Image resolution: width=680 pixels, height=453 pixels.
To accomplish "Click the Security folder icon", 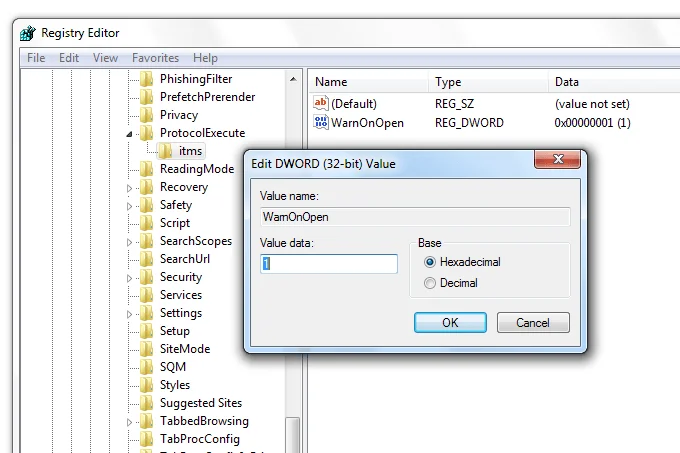I will pyautogui.click(x=147, y=277).
